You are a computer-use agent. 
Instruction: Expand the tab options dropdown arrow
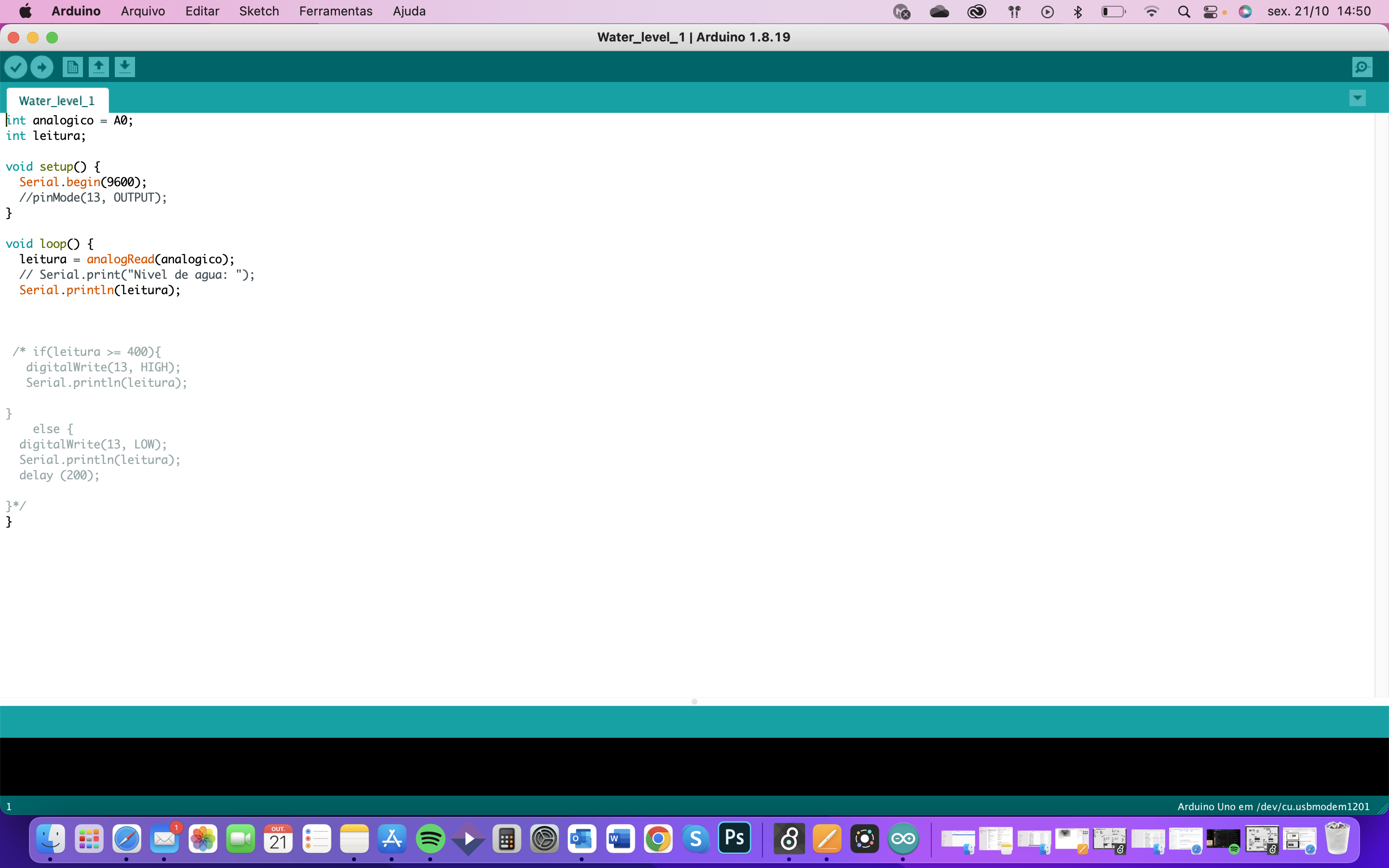(1358, 97)
